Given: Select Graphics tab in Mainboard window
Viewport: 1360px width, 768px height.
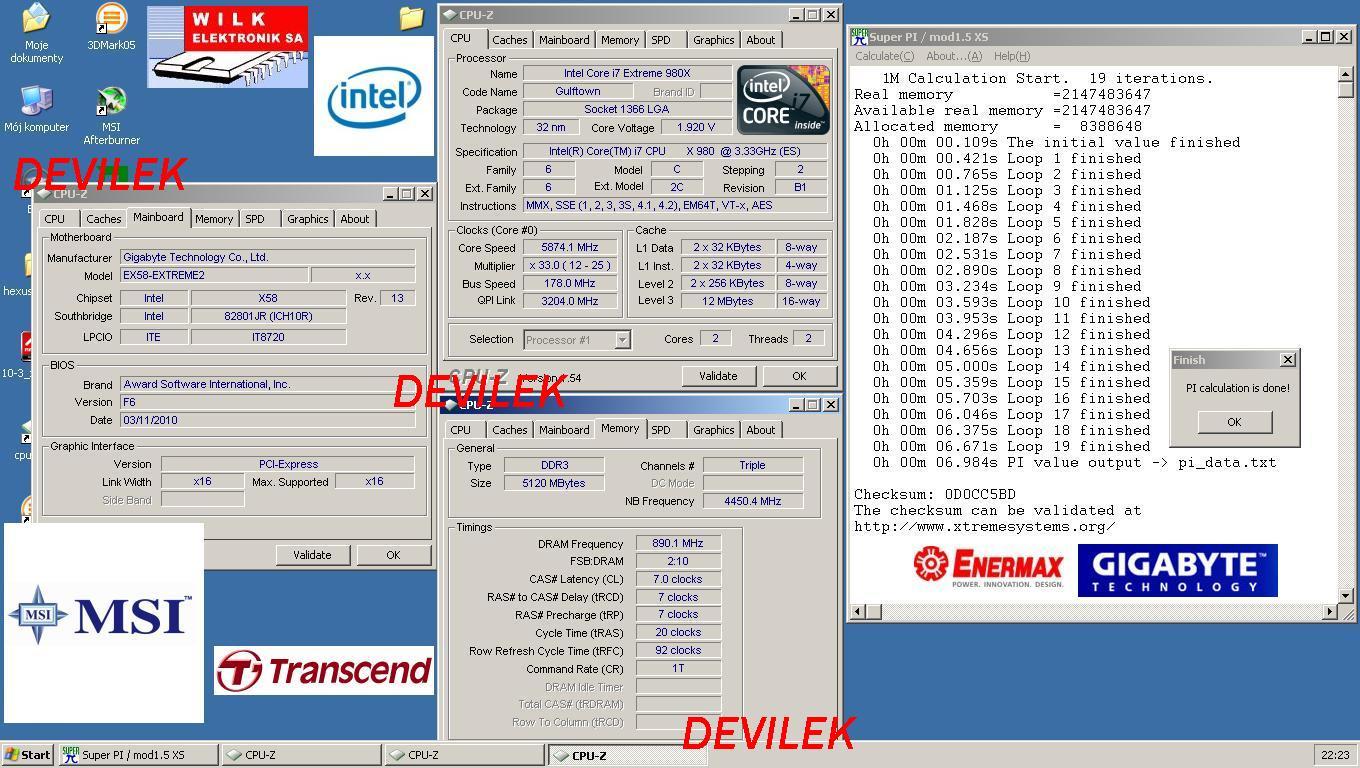Looking at the screenshot, I should tap(307, 219).
